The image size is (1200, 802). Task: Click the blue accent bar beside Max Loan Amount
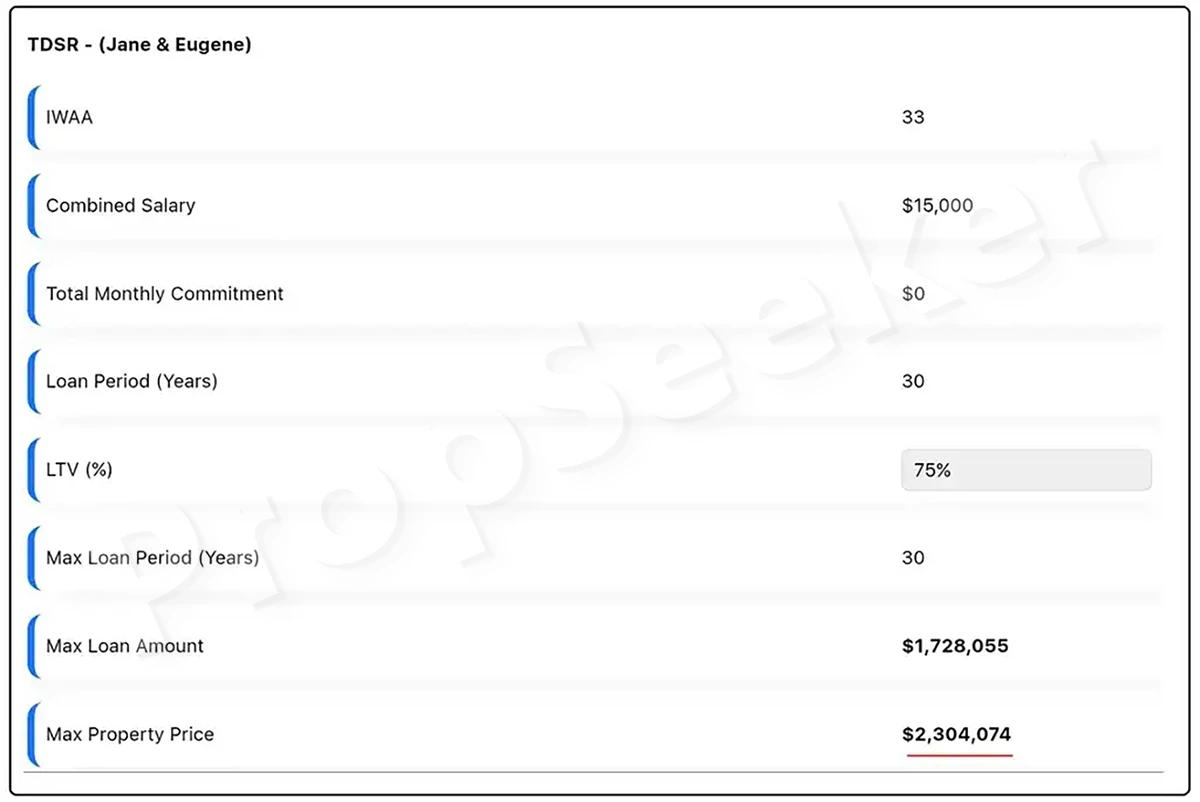click(33, 646)
